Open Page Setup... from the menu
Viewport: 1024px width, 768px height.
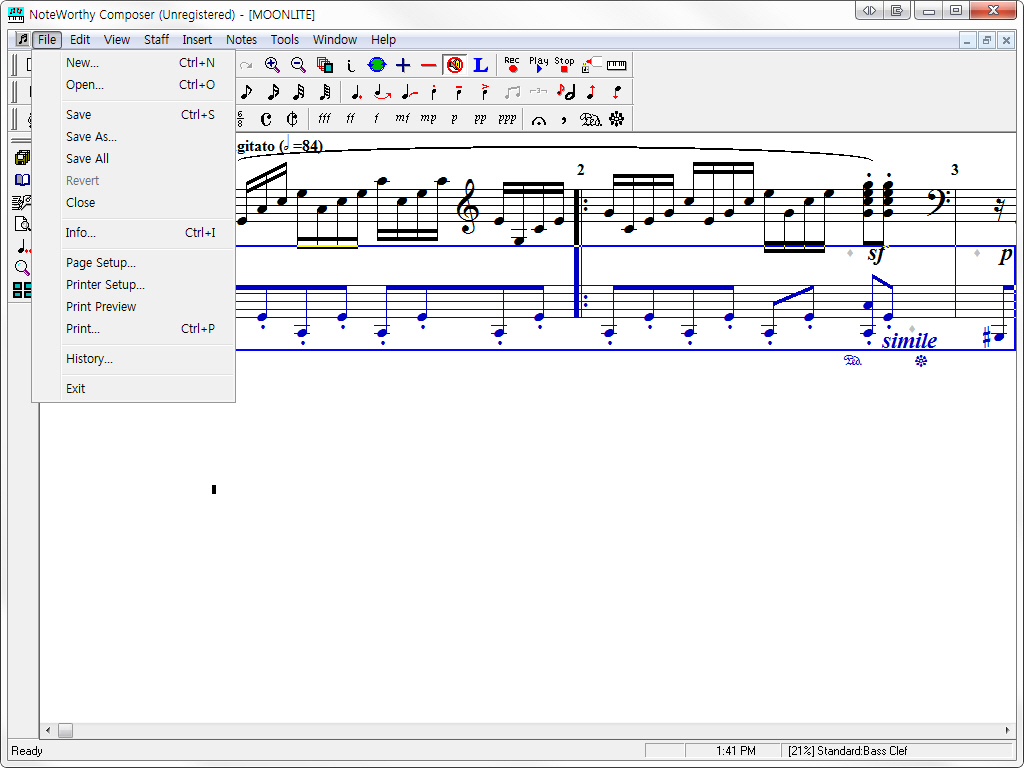(134, 263)
